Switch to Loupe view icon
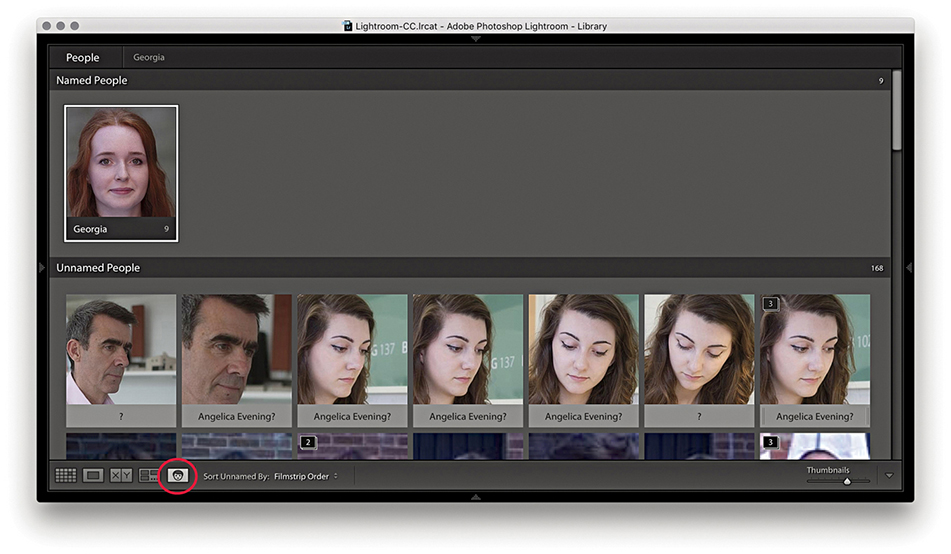 (x=93, y=476)
